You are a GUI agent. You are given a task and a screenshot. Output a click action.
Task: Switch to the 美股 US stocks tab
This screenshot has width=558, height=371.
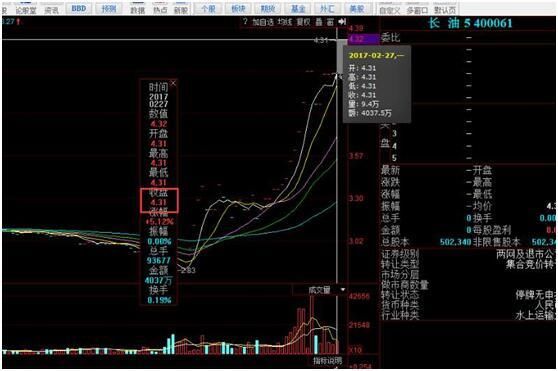pos(357,8)
